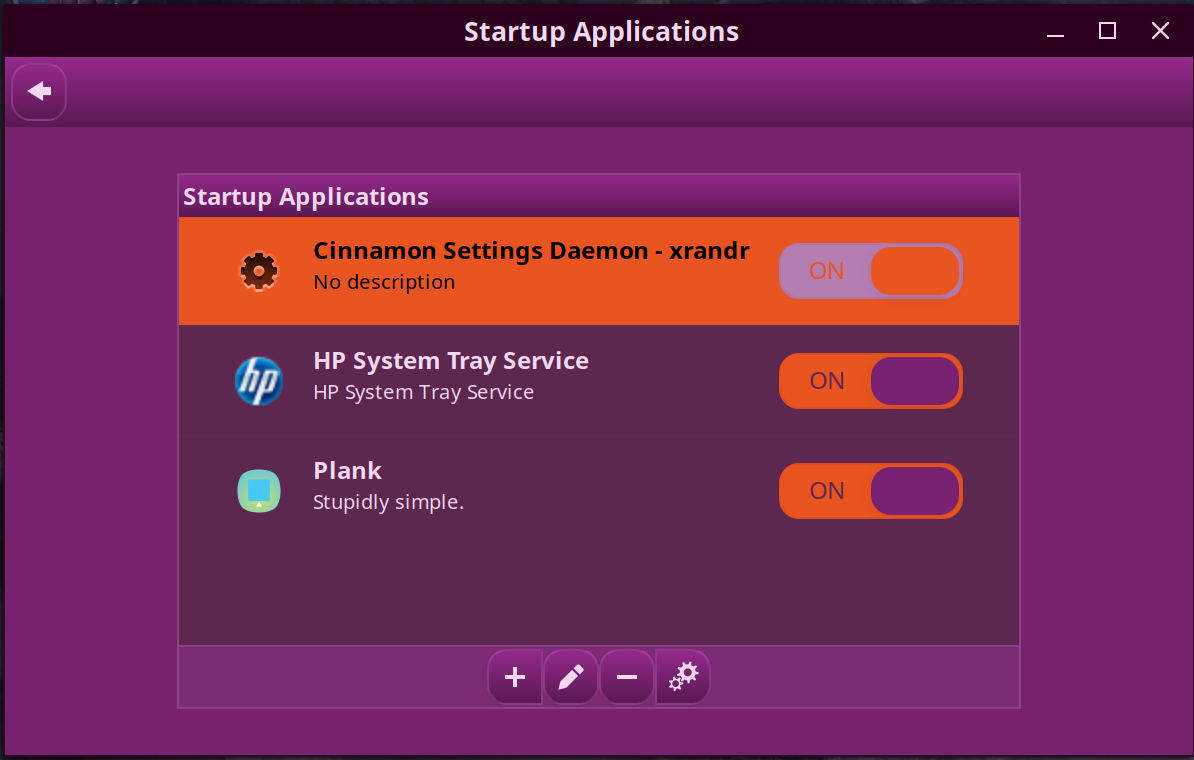Click the Plank application icon
Viewport: 1194px width, 760px height.
[258, 491]
